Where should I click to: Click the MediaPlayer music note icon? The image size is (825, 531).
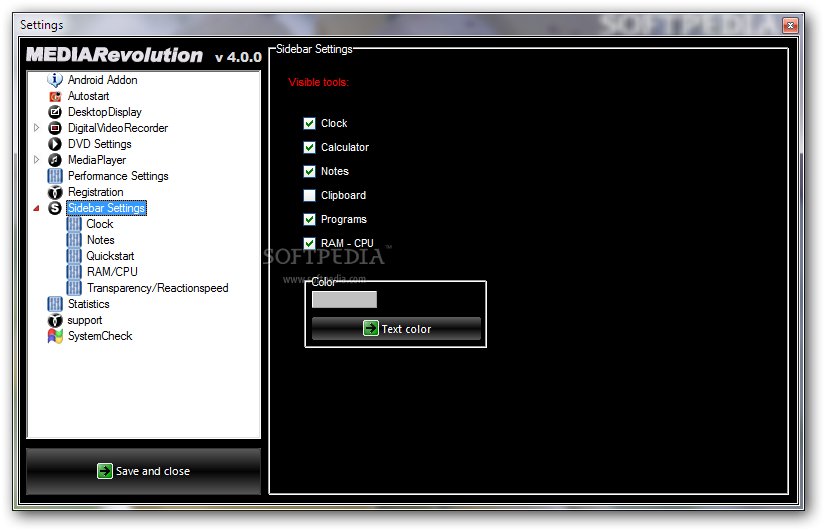(x=55, y=160)
